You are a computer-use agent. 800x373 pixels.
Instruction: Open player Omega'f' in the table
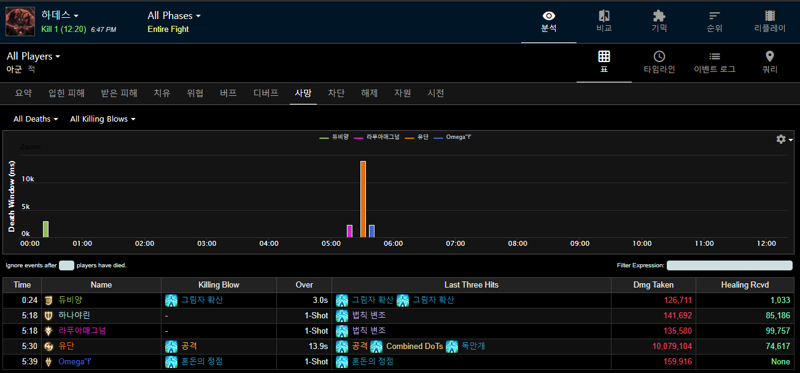pos(74,362)
